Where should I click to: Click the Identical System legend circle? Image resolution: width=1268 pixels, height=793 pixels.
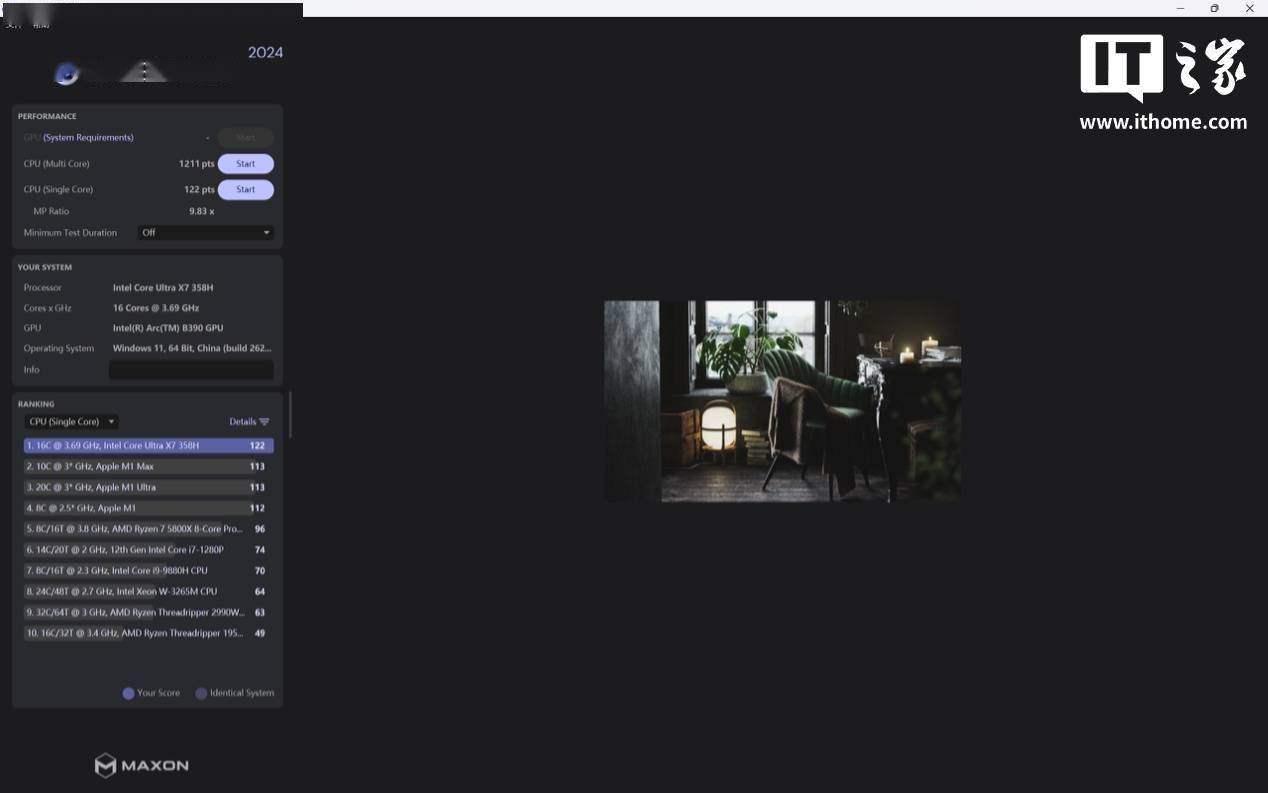coord(201,693)
